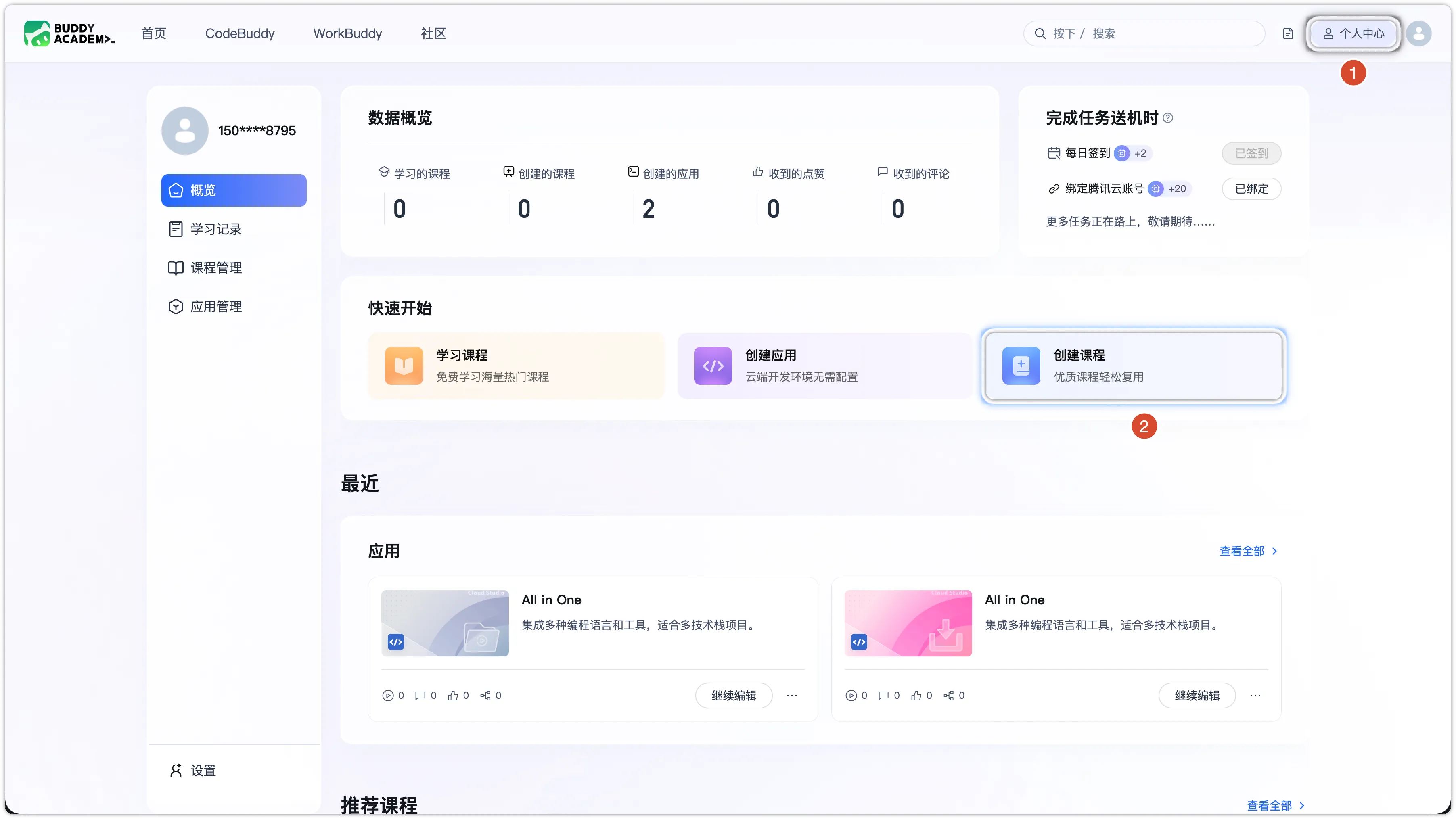
Task: Click the Buddy Academy logo
Action: 69,33
